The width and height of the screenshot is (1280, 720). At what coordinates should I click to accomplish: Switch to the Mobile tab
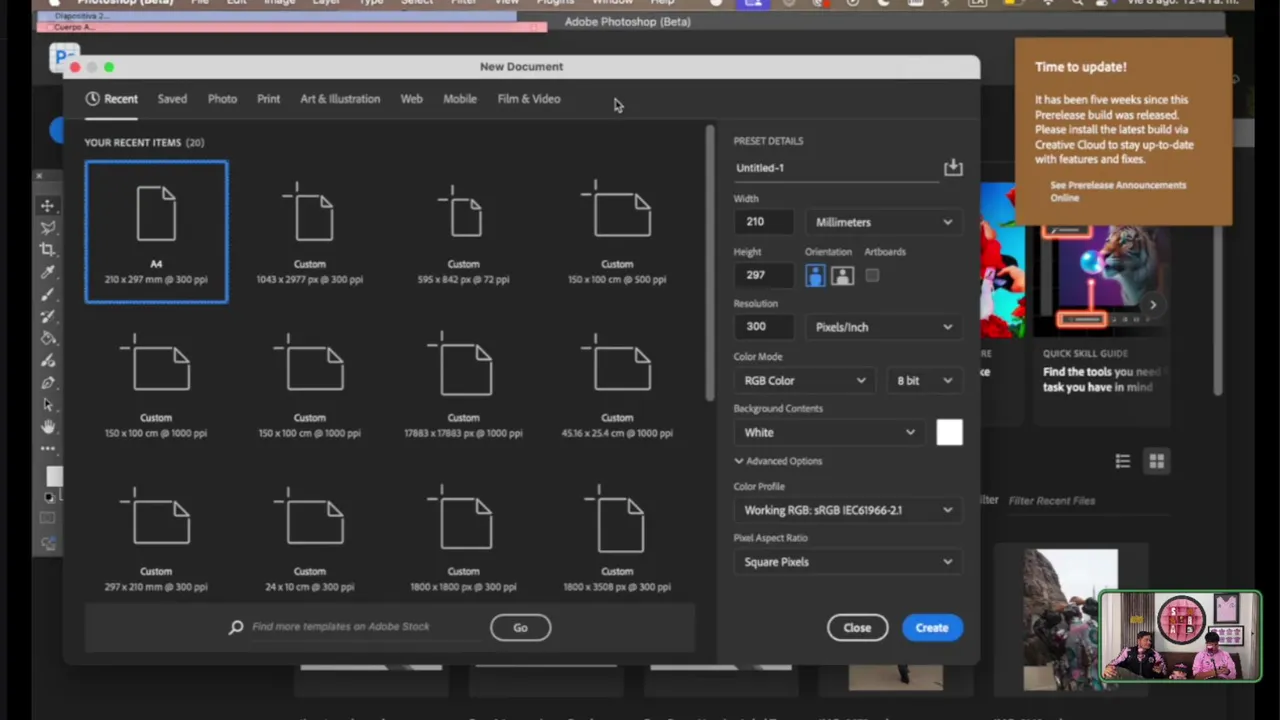[460, 99]
